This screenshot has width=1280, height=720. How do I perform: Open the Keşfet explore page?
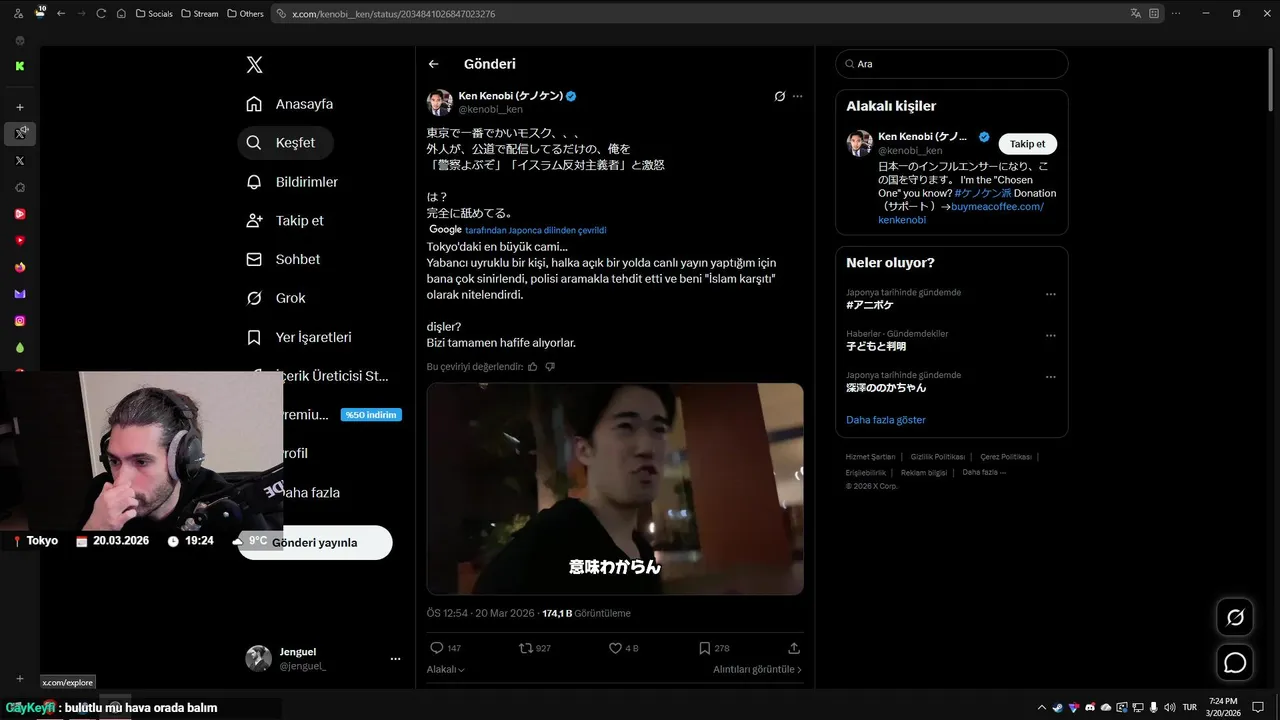[x=286, y=143]
